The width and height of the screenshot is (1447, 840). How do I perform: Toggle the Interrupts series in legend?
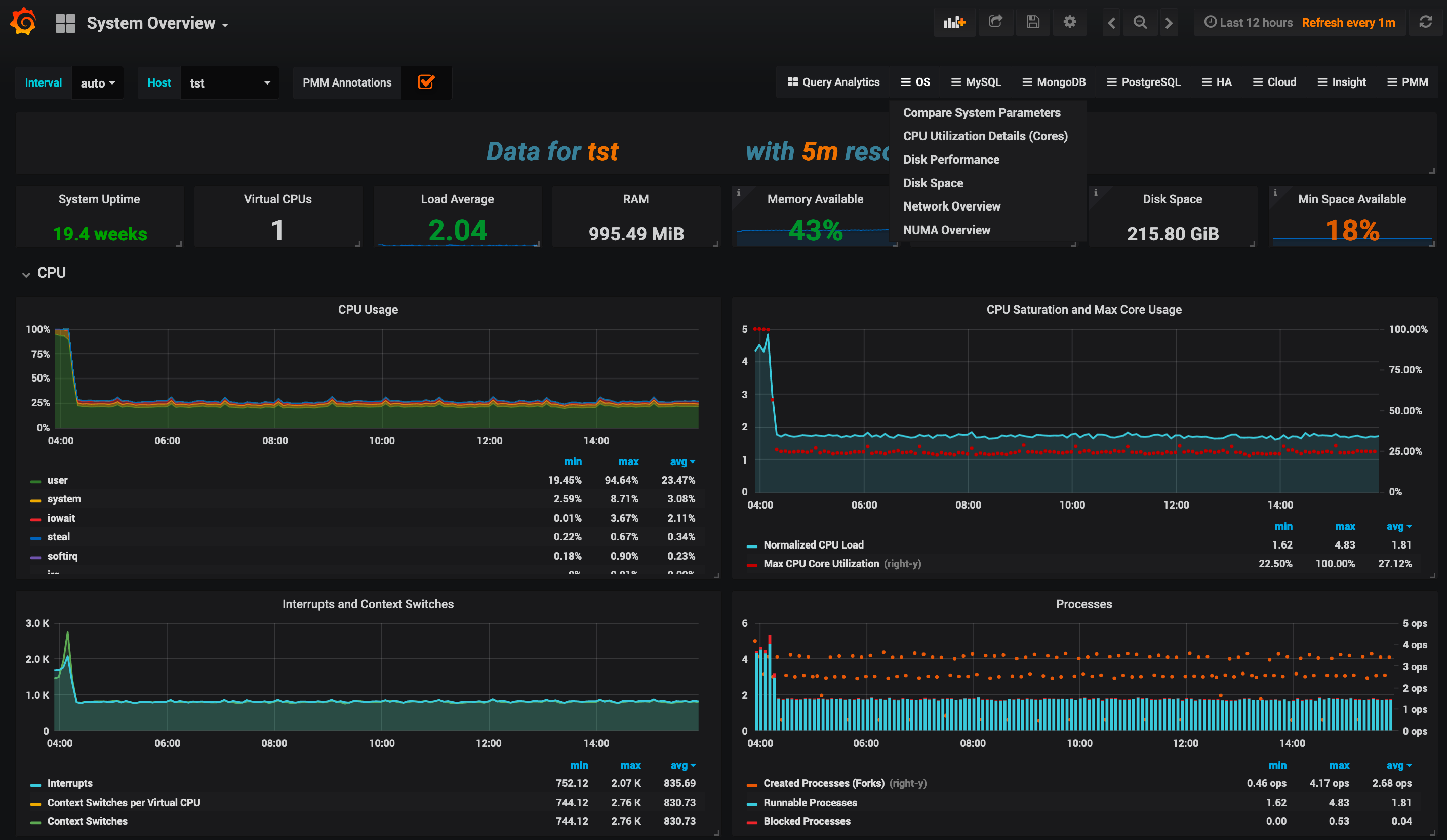[x=69, y=783]
